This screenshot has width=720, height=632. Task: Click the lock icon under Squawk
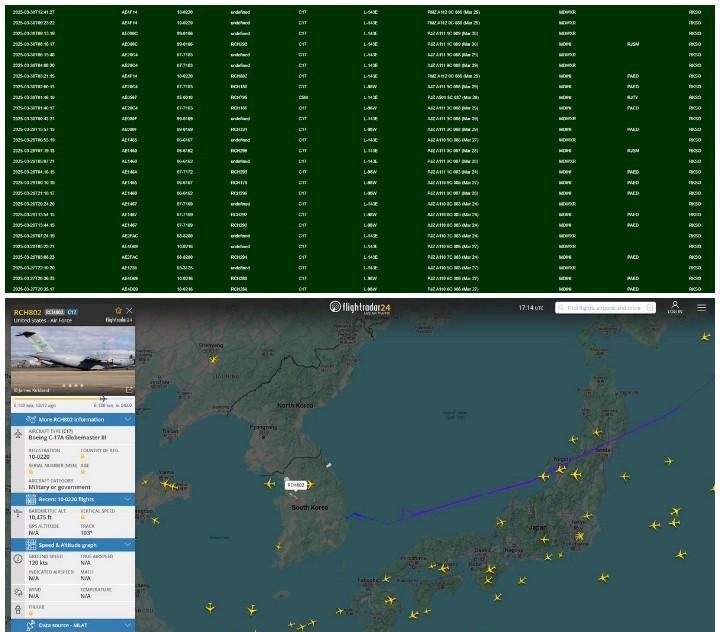(31, 613)
